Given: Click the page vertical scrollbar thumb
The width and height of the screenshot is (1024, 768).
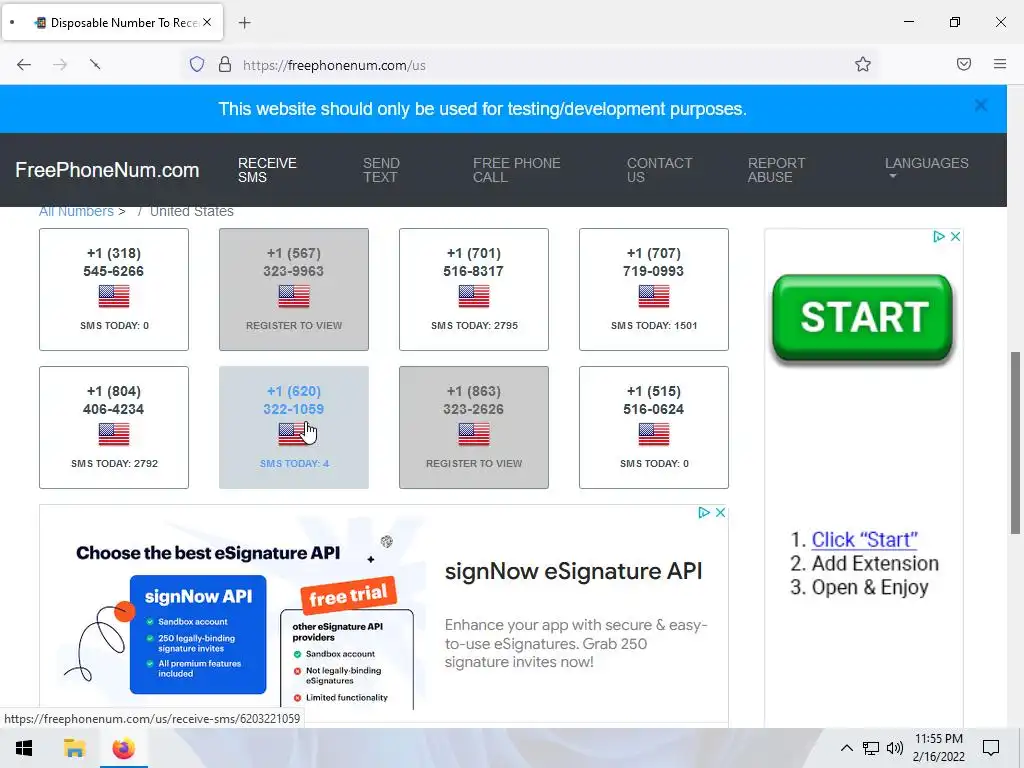Looking at the screenshot, I should (x=1015, y=443).
